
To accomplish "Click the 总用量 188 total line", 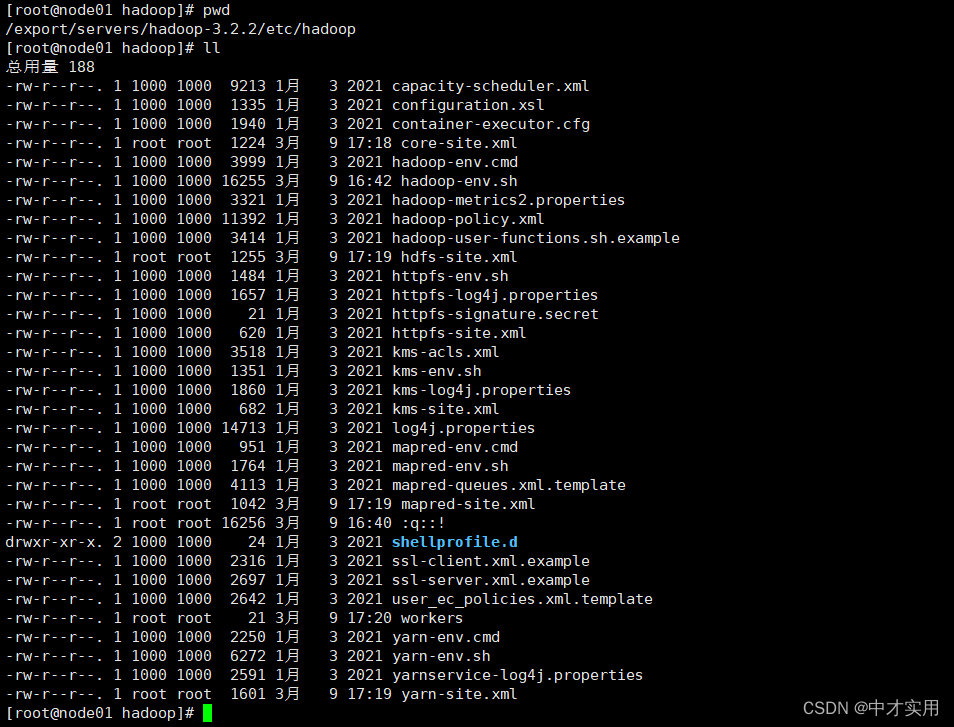I will [x=50, y=67].
